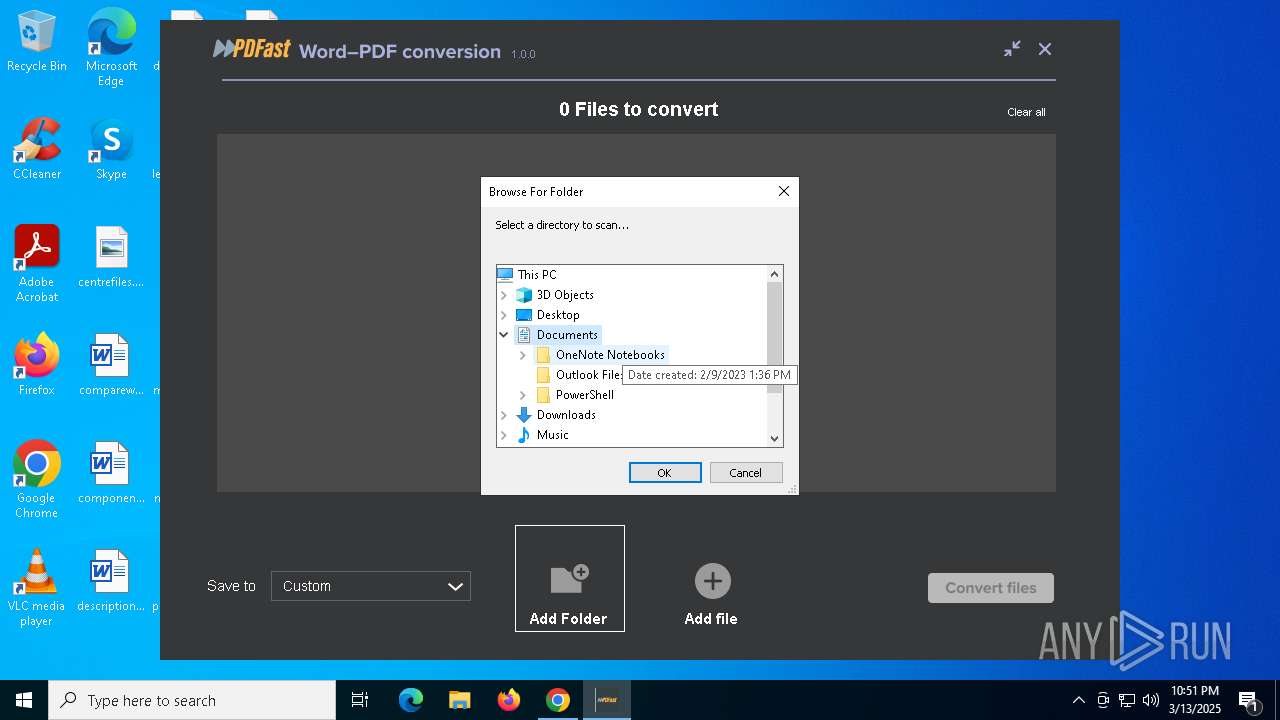Open the Firefox desktop shortcut

[37, 365]
